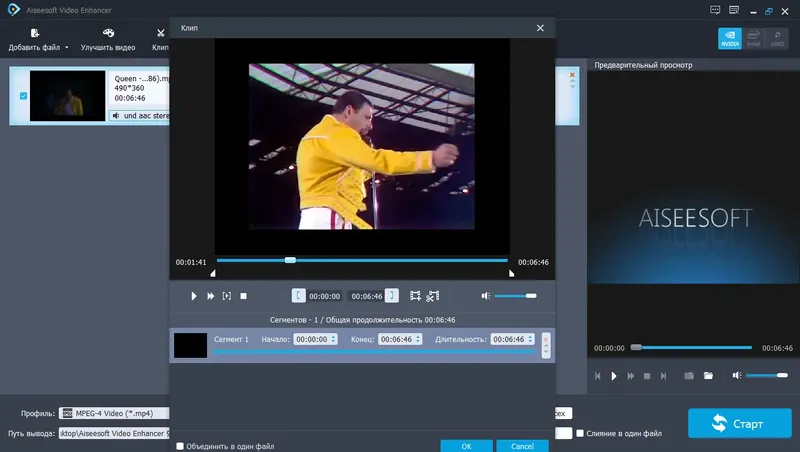This screenshot has width=800, height=452.
Task: Open the Профиль MPEG-4 Video dropdown
Action: [114, 413]
